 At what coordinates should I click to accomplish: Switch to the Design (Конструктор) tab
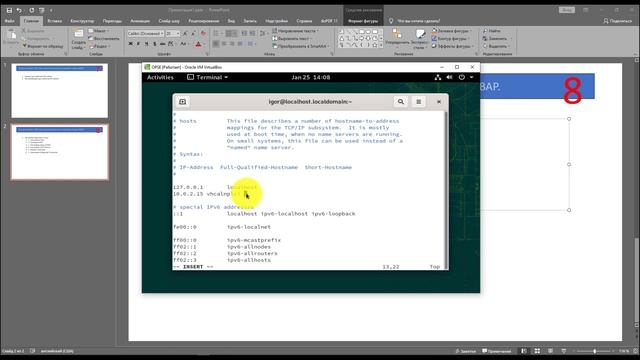click(x=82, y=20)
